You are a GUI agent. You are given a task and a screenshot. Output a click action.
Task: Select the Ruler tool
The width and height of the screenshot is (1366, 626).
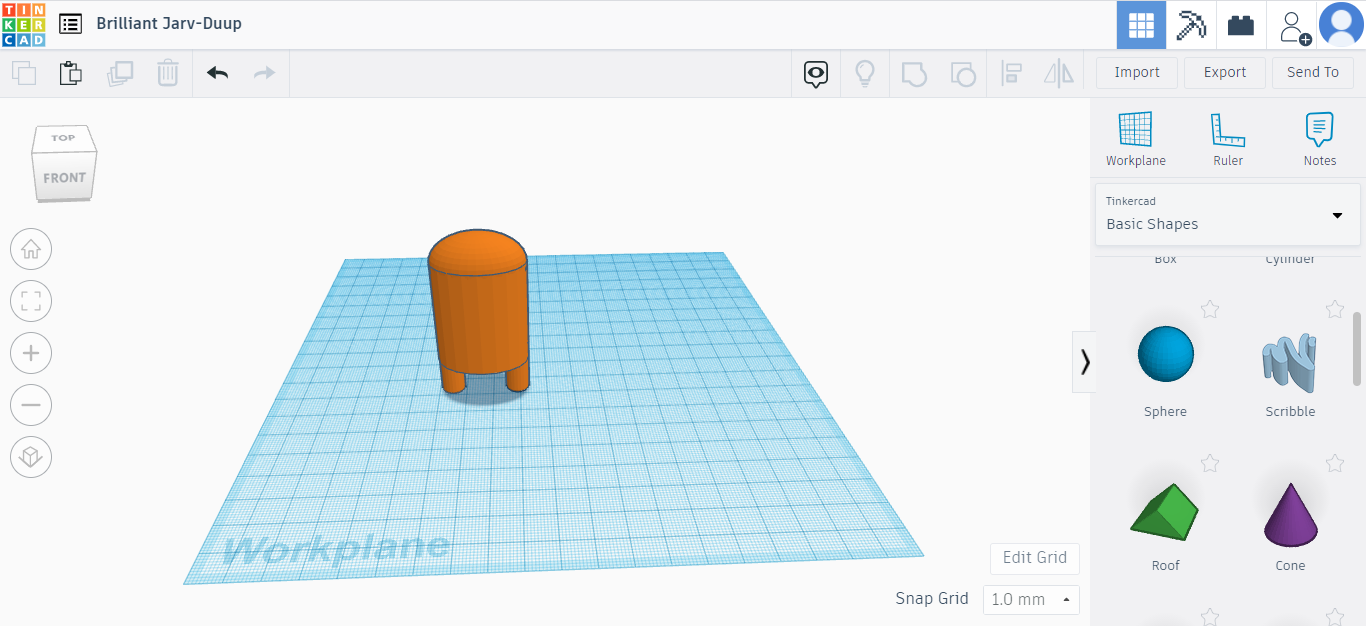click(1228, 138)
